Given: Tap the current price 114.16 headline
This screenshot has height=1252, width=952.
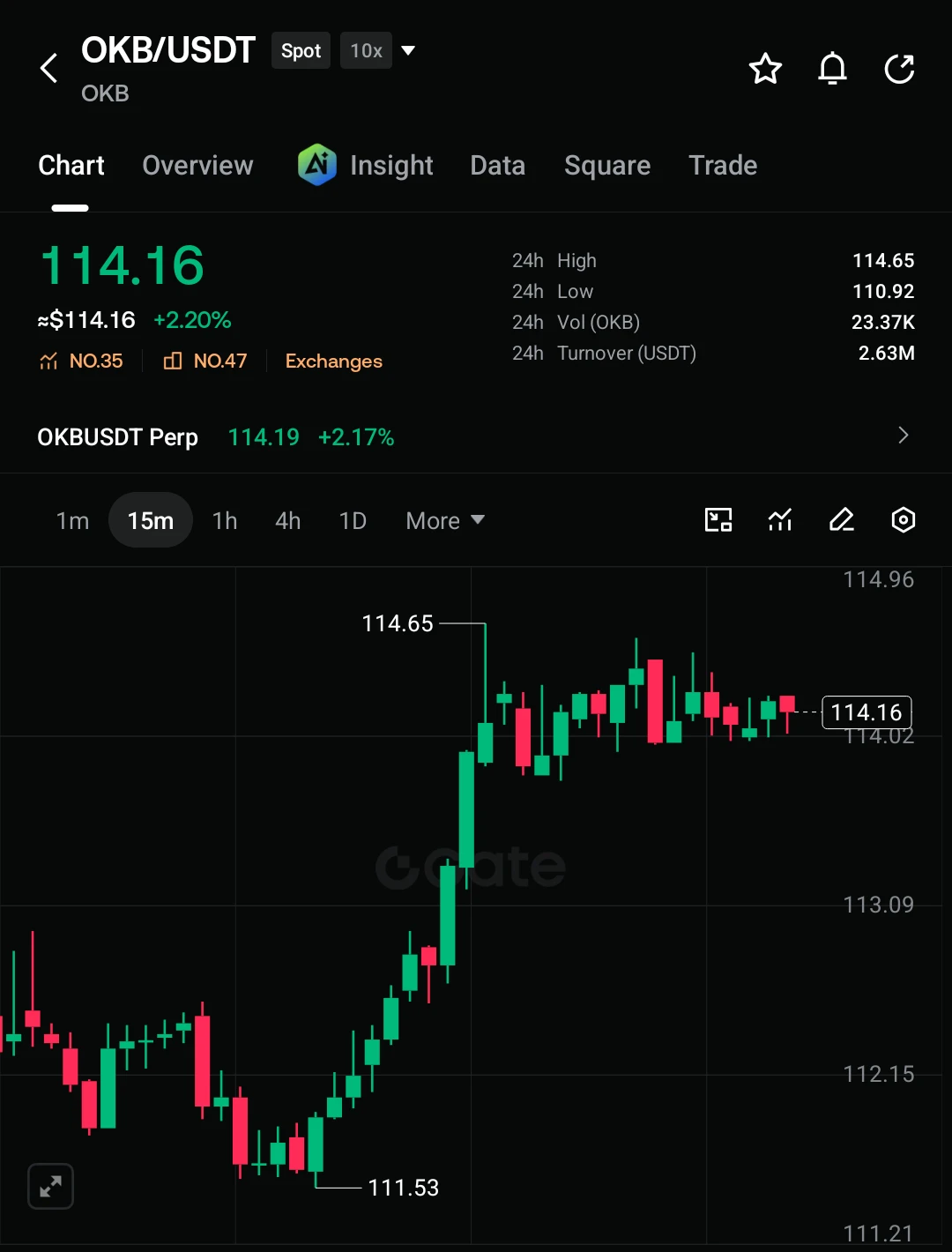Looking at the screenshot, I should [123, 265].
